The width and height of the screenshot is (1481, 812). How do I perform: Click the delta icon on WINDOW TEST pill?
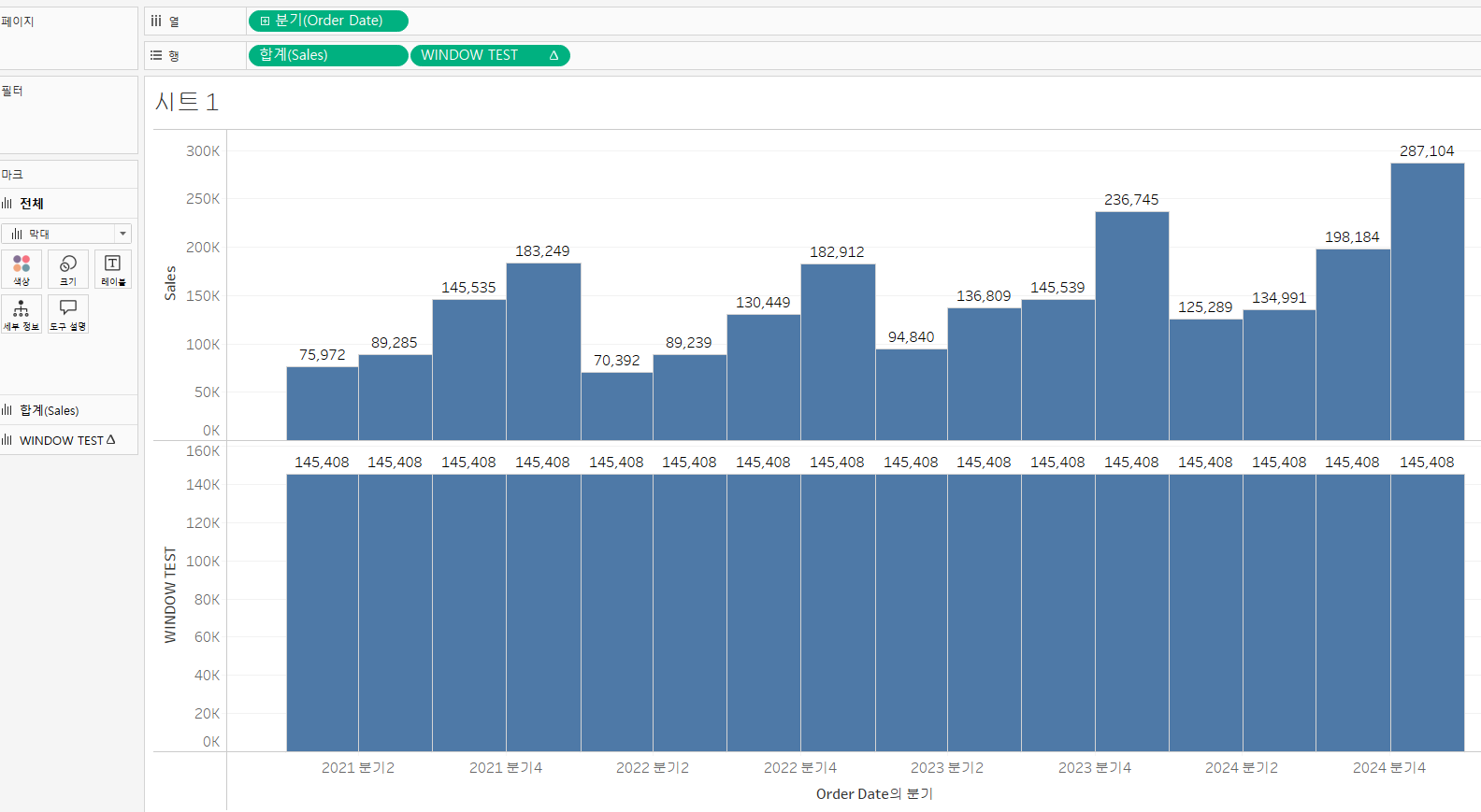(x=554, y=55)
